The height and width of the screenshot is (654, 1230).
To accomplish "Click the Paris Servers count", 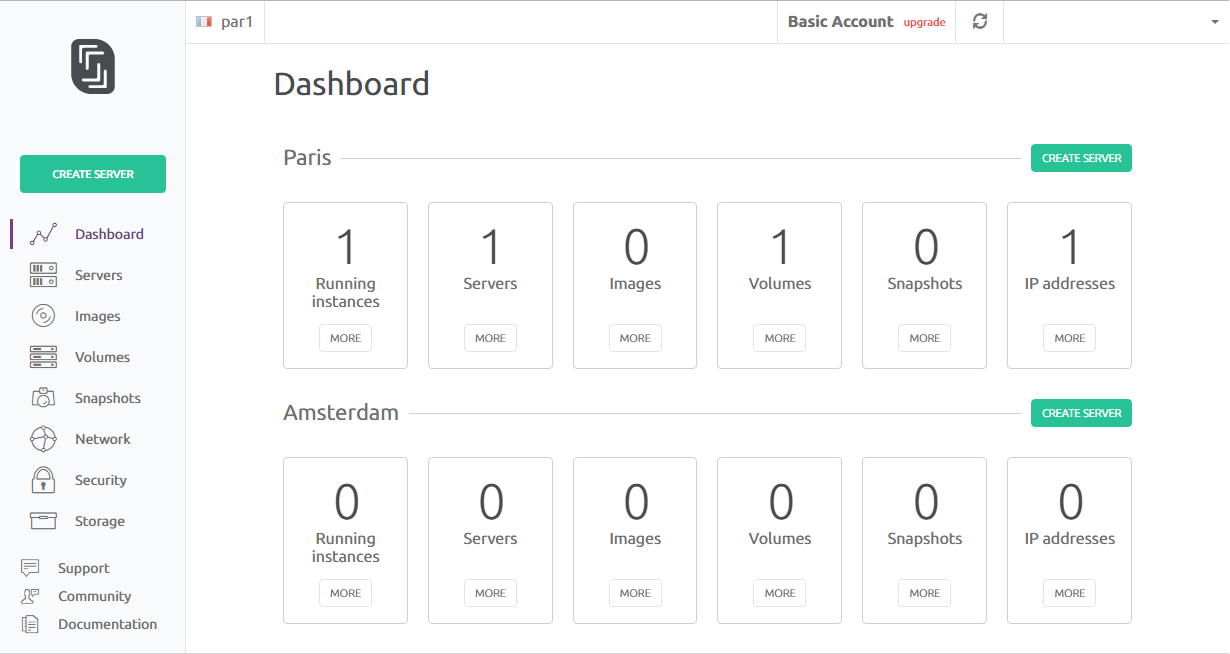I will pyautogui.click(x=491, y=247).
